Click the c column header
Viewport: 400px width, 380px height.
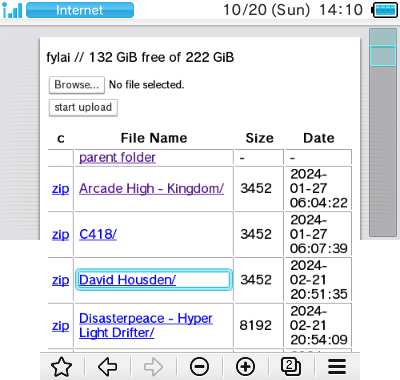tap(61, 138)
